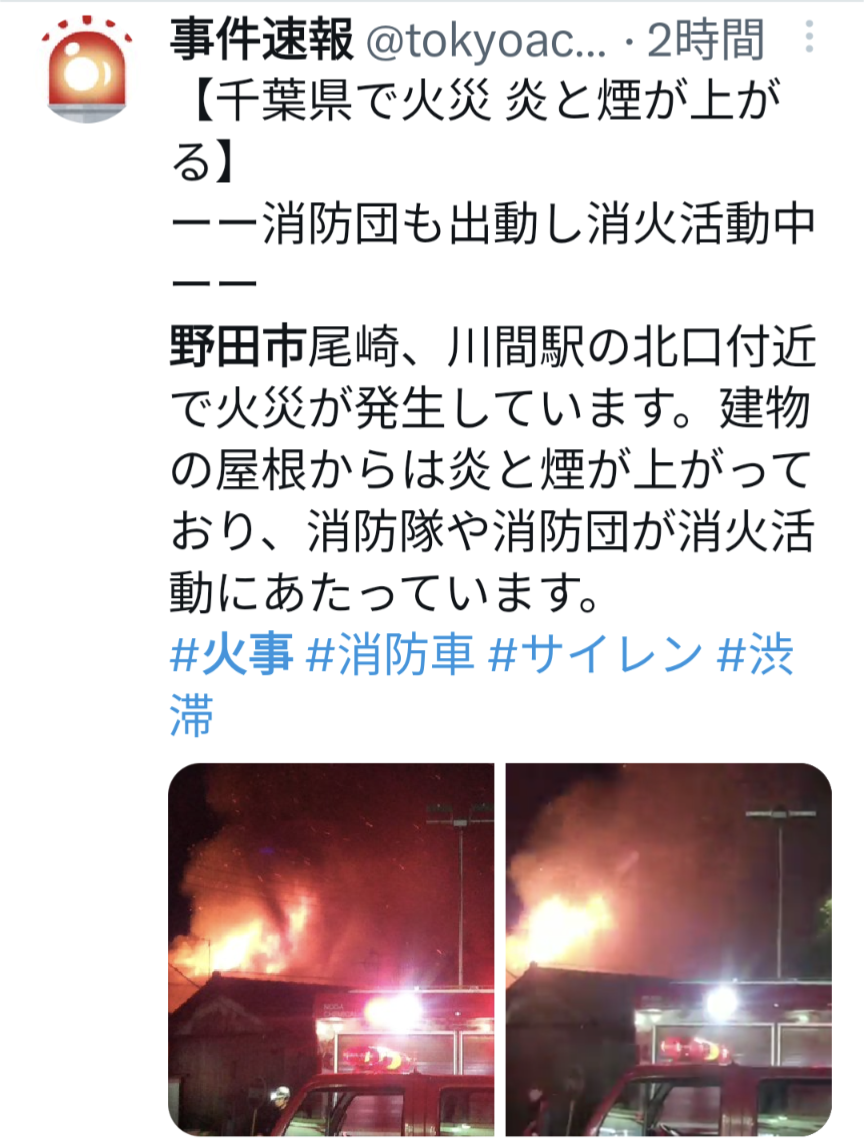Open the #サイレン hashtag
Viewport: 864px width, 1148px height.
(595, 654)
